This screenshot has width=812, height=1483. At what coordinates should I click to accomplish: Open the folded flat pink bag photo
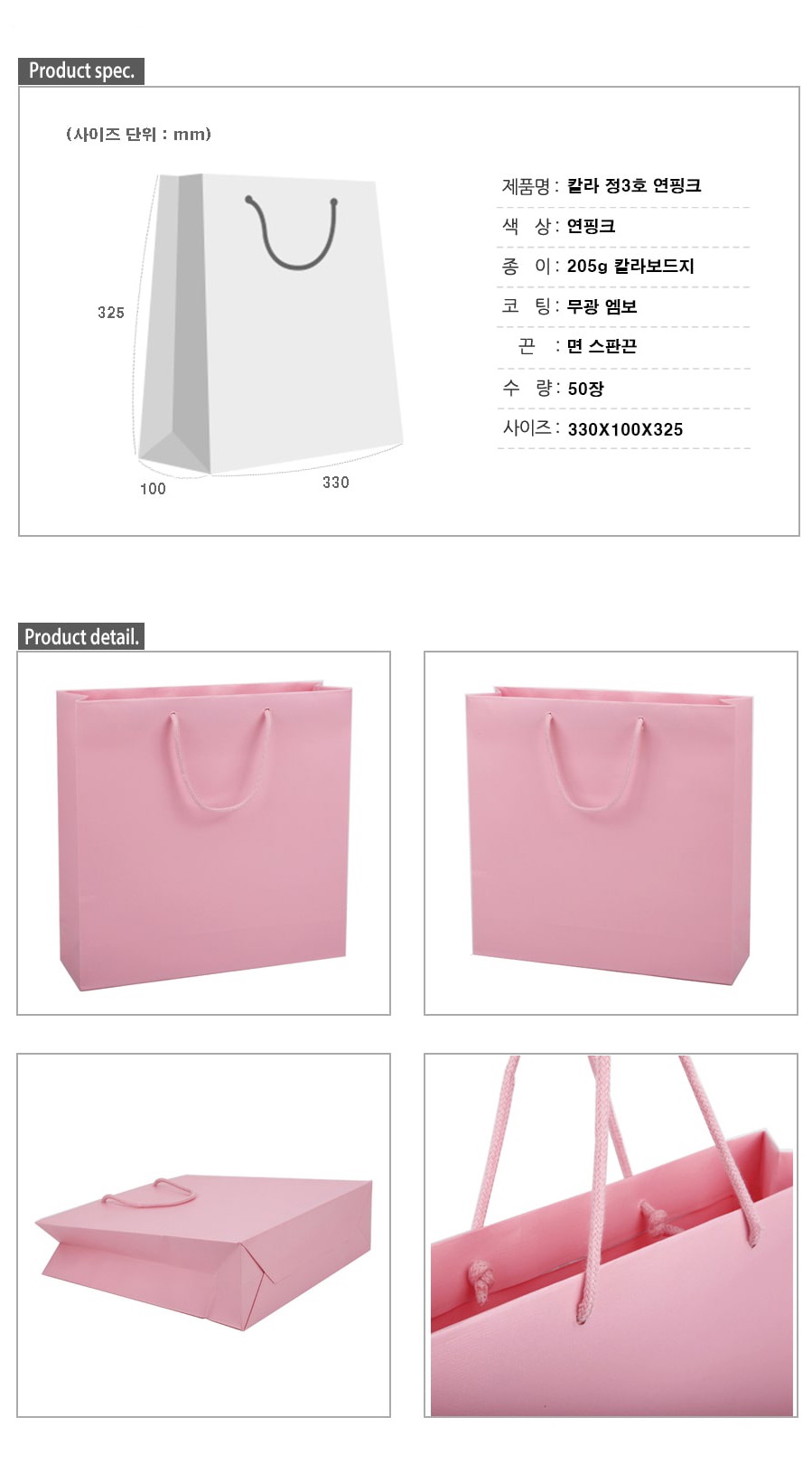coord(204,1235)
